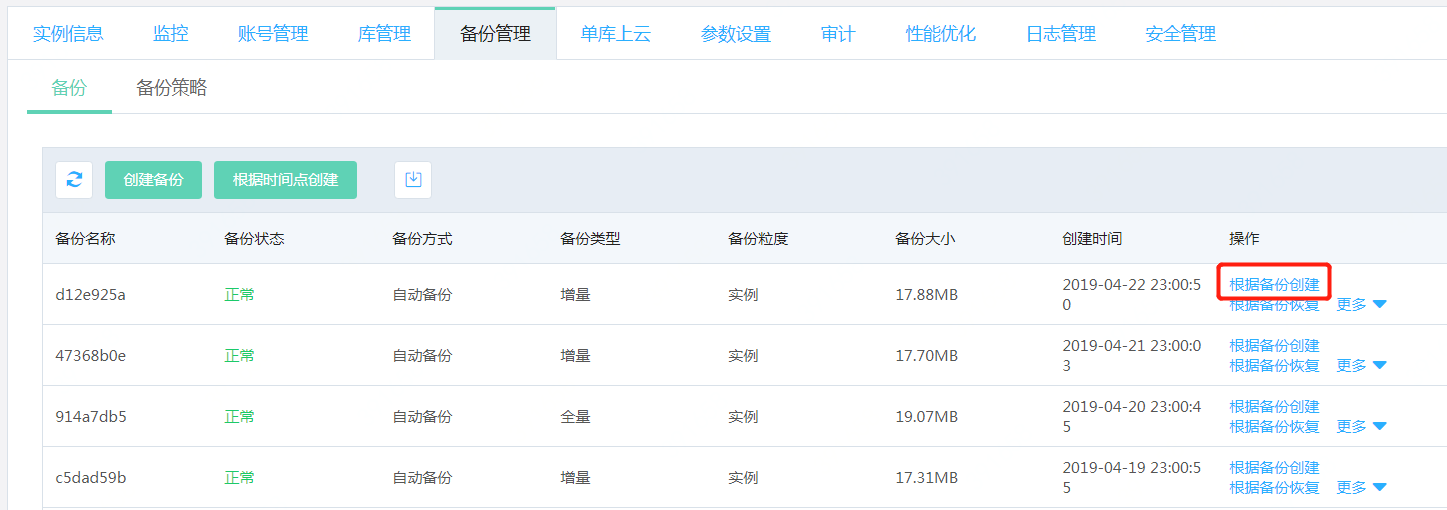
Task: Open the 日志管理 tab
Action: coord(1061,34)
